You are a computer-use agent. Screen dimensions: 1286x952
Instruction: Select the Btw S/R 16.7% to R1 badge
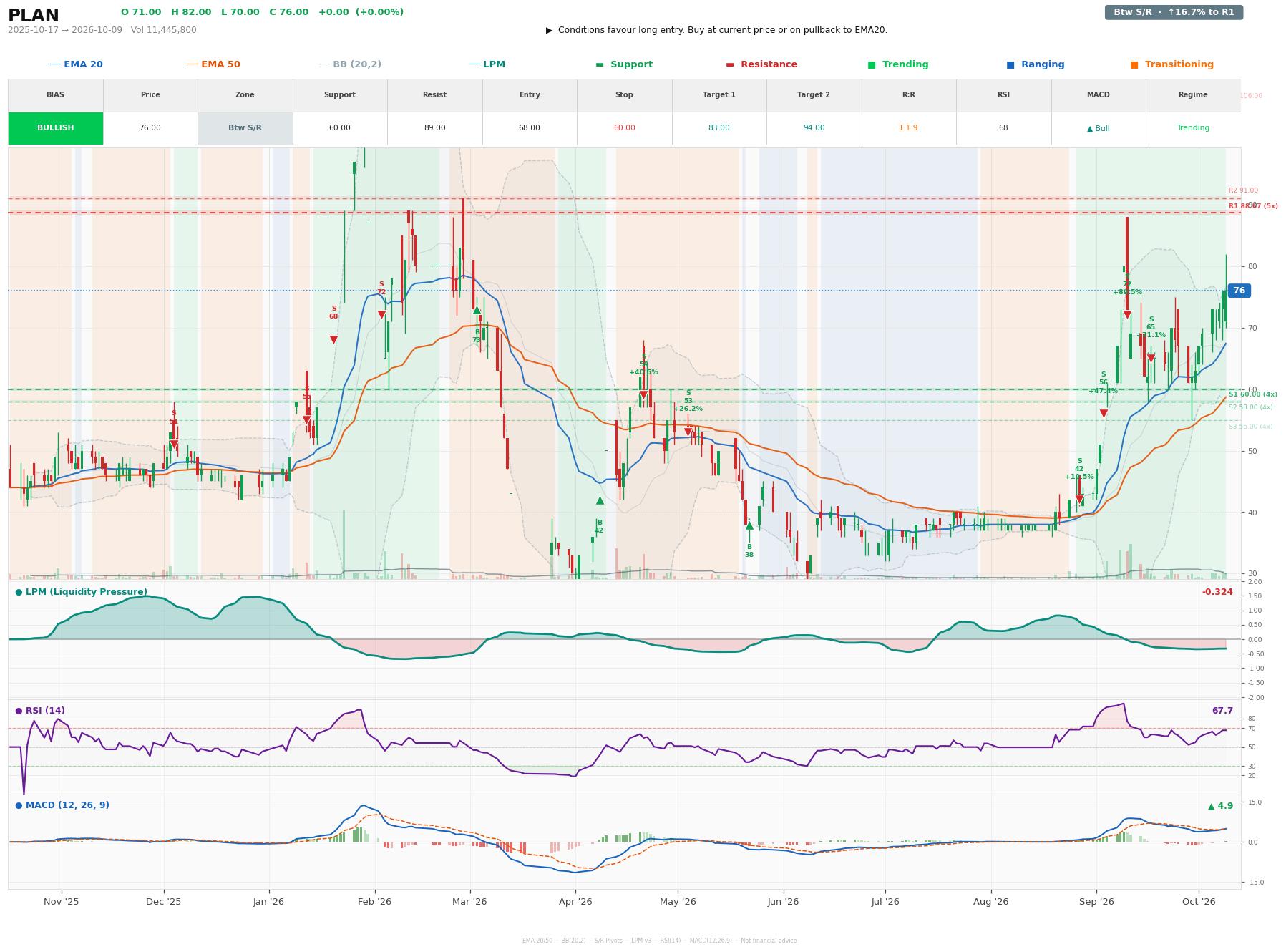(x=1174, y=12)
